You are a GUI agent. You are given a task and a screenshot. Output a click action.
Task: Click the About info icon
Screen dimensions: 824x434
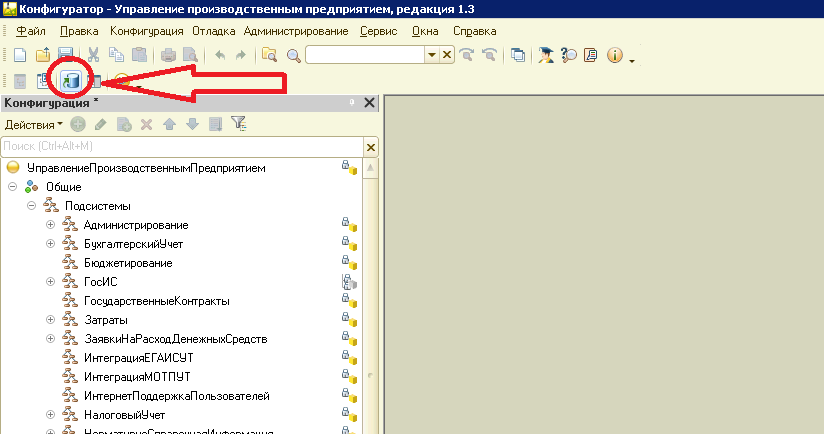[614, 55]
